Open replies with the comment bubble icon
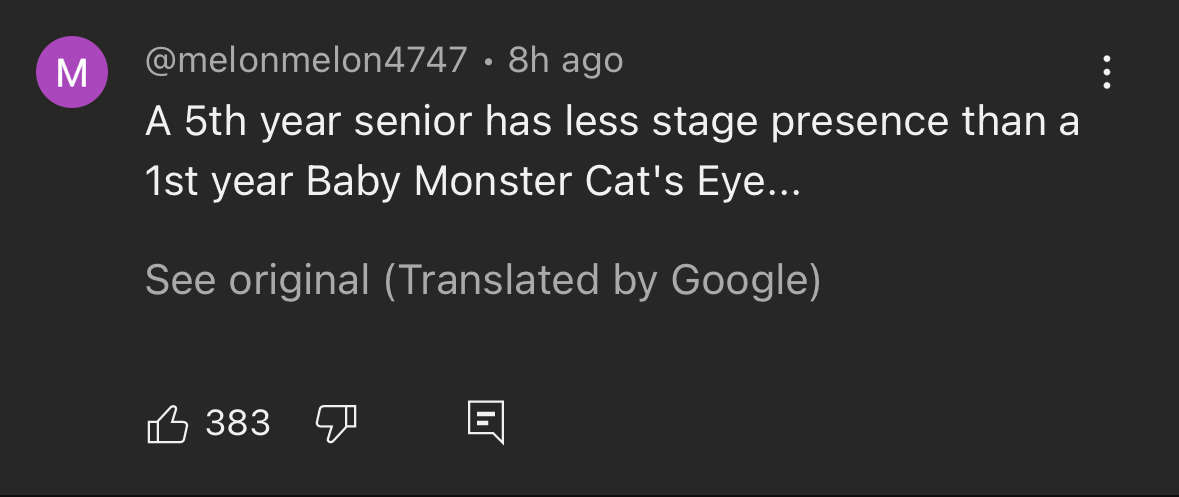The width and height of the screenshot is (1179, 497). tap(486, 423)
